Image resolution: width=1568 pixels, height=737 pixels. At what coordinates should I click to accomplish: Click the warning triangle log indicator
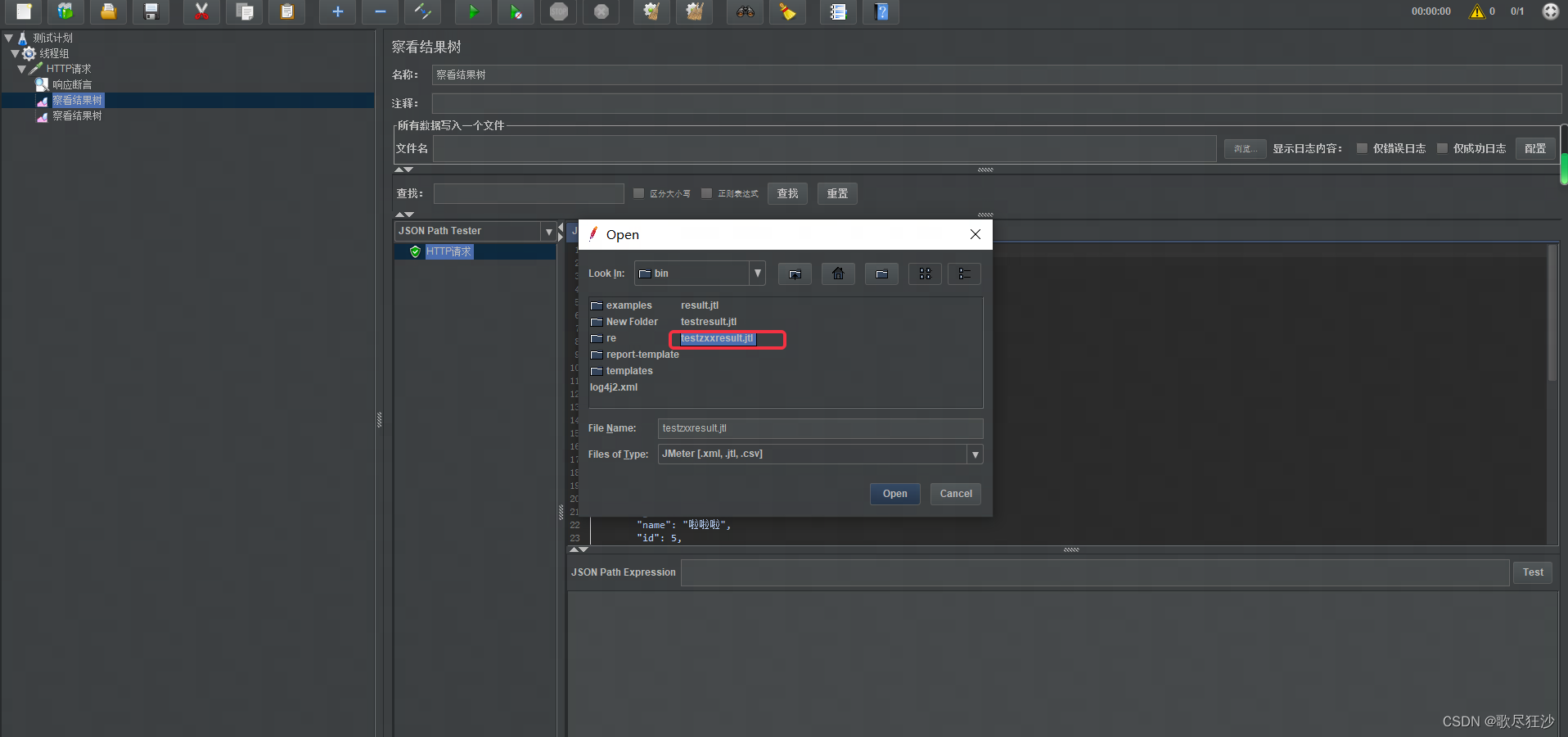click(1476, 11)
